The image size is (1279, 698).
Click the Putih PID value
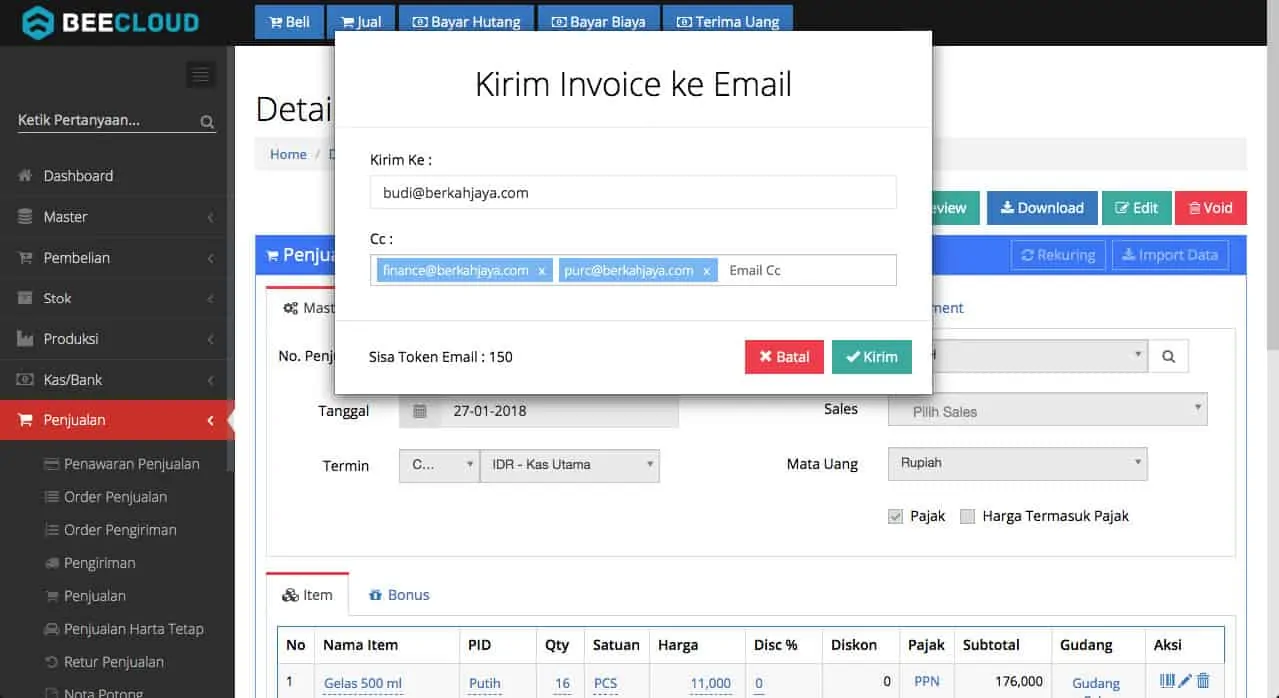pyautogui.click(x=485, y=684)
